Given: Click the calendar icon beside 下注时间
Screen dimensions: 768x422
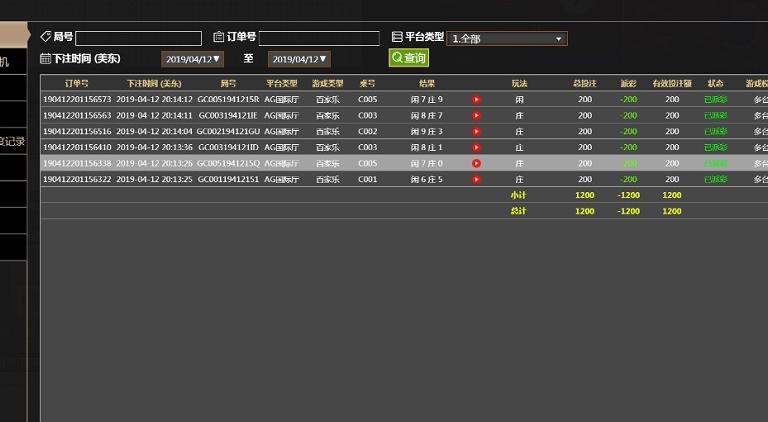Looking at the screenshot, I should click(45, 59).
